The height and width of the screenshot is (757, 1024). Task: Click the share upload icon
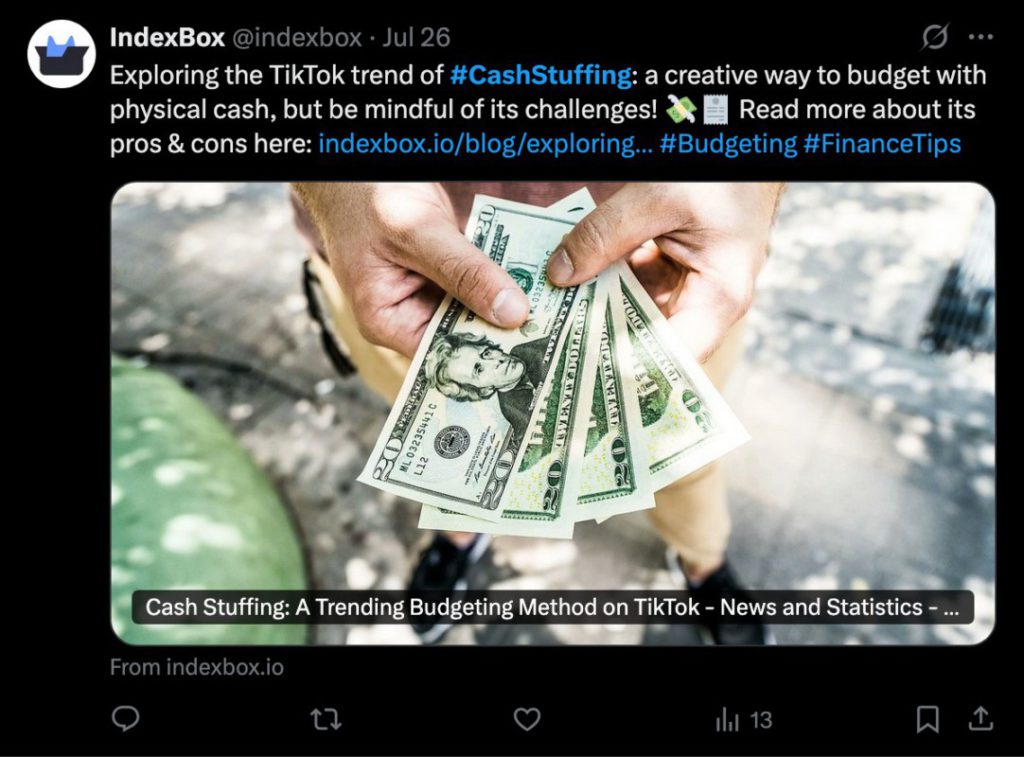pos(980,718)
